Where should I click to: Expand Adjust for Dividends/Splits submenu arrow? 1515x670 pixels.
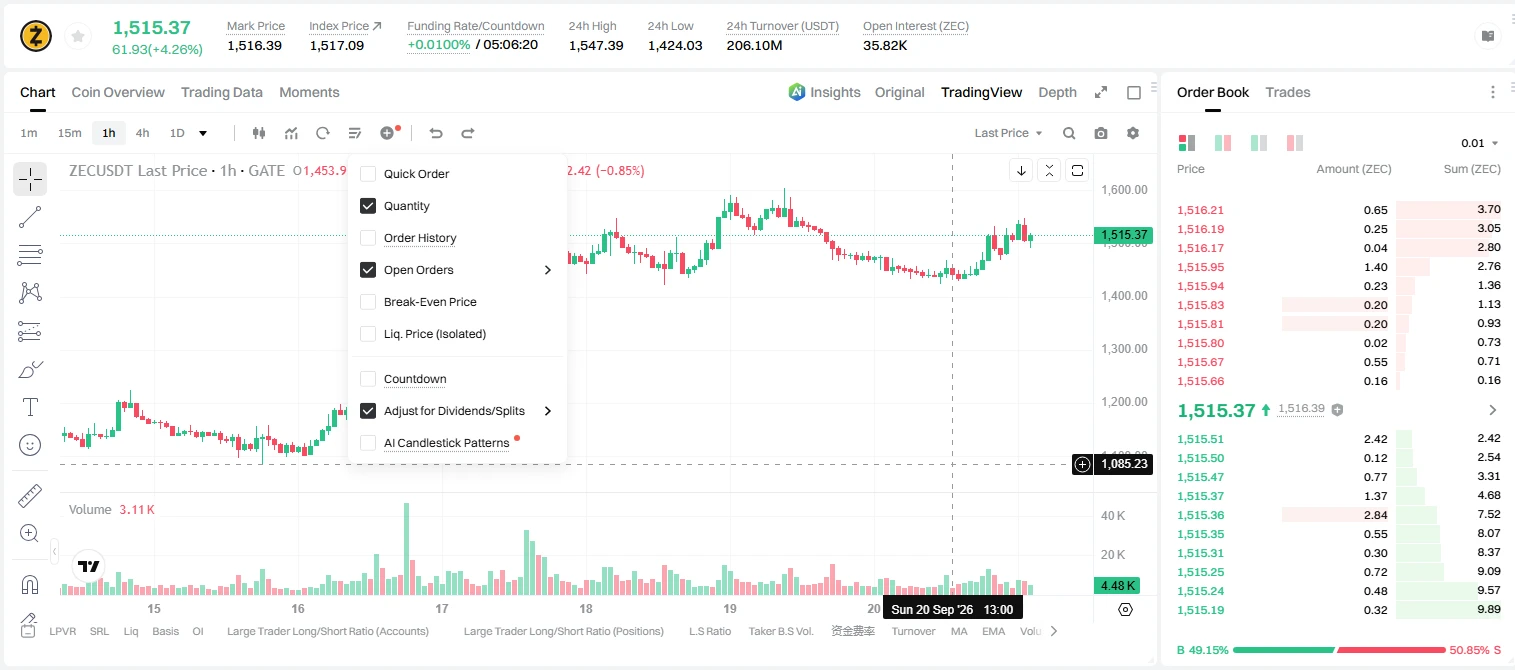tap(547, 411)
